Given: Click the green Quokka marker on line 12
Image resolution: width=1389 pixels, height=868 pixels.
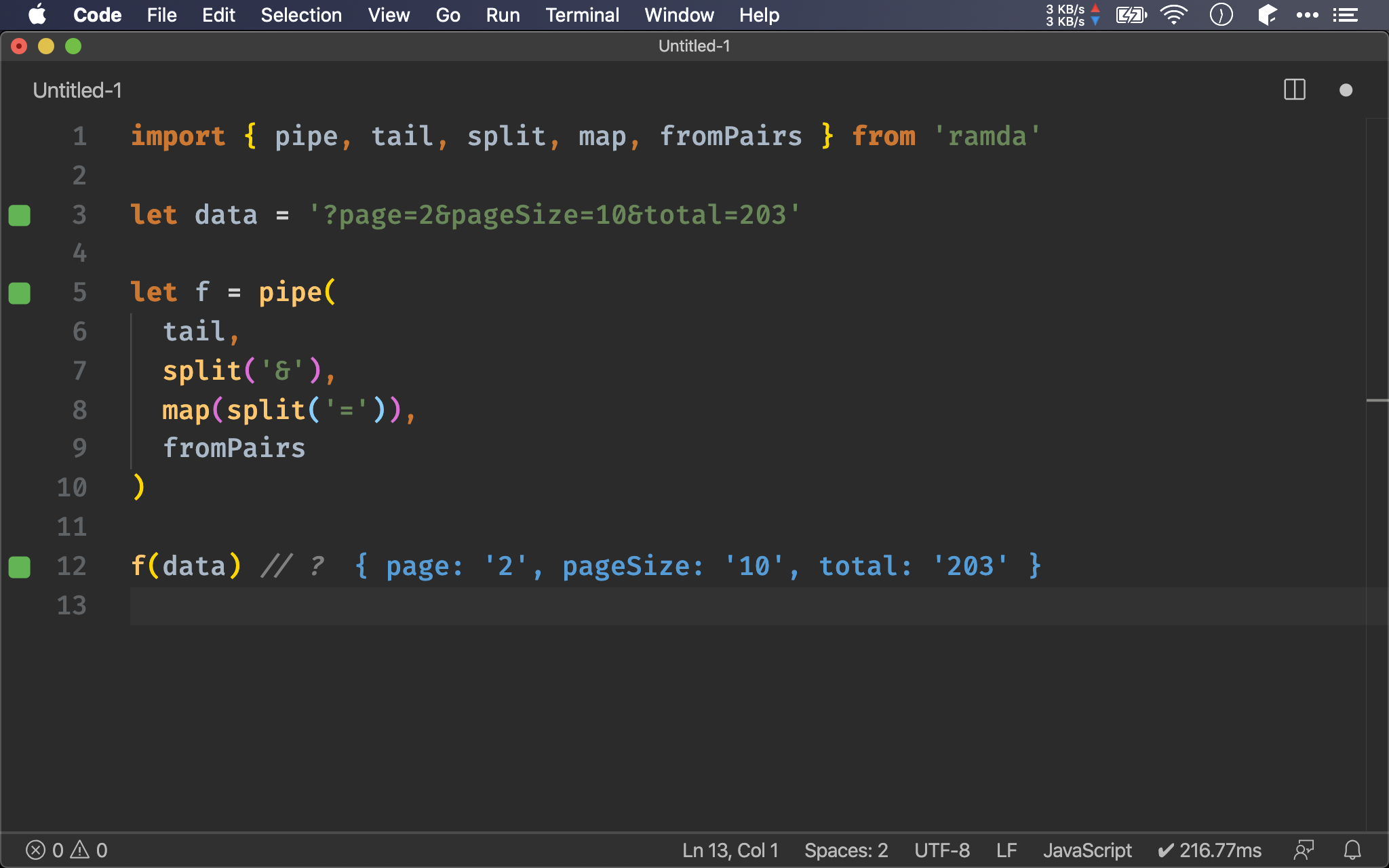Looking at the screenshot, I should pyautogui.click(x=20, y=567).
